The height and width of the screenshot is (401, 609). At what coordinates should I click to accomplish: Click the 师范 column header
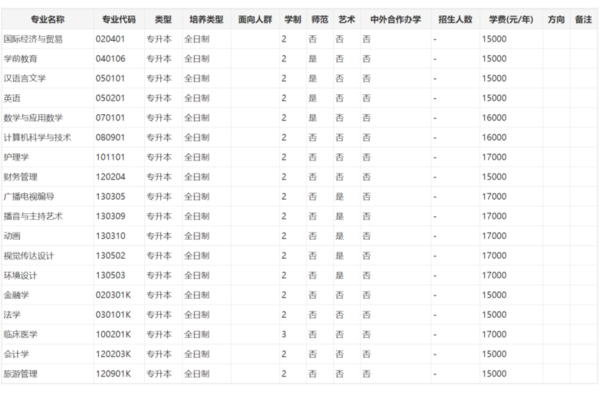(320, 19)
